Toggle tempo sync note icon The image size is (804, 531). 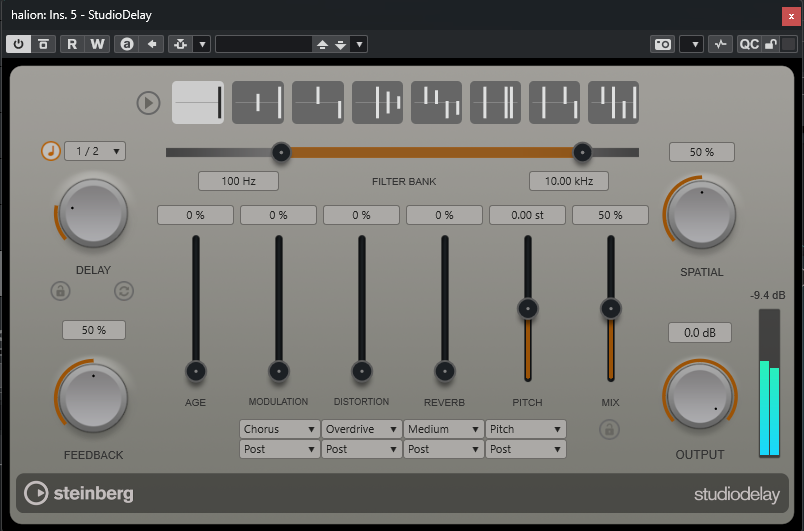51,151
